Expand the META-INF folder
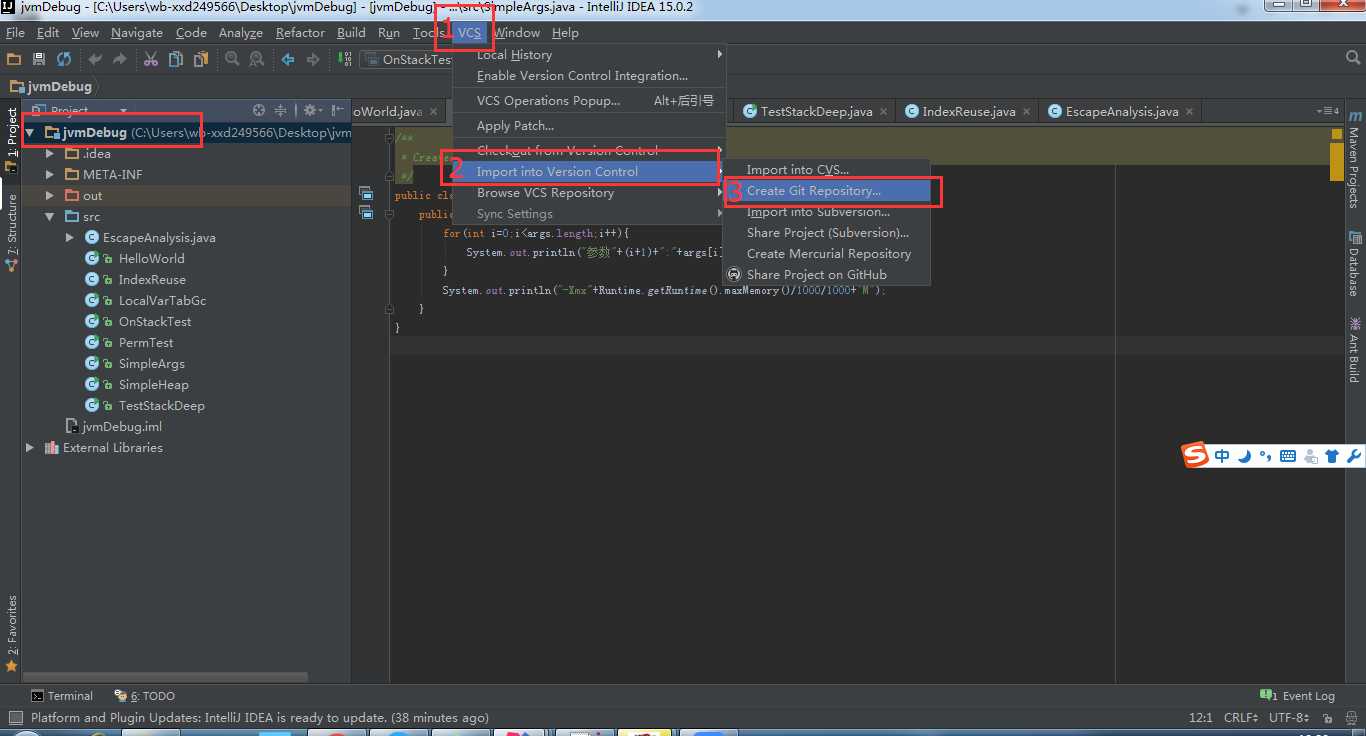 tap(50, 175)
